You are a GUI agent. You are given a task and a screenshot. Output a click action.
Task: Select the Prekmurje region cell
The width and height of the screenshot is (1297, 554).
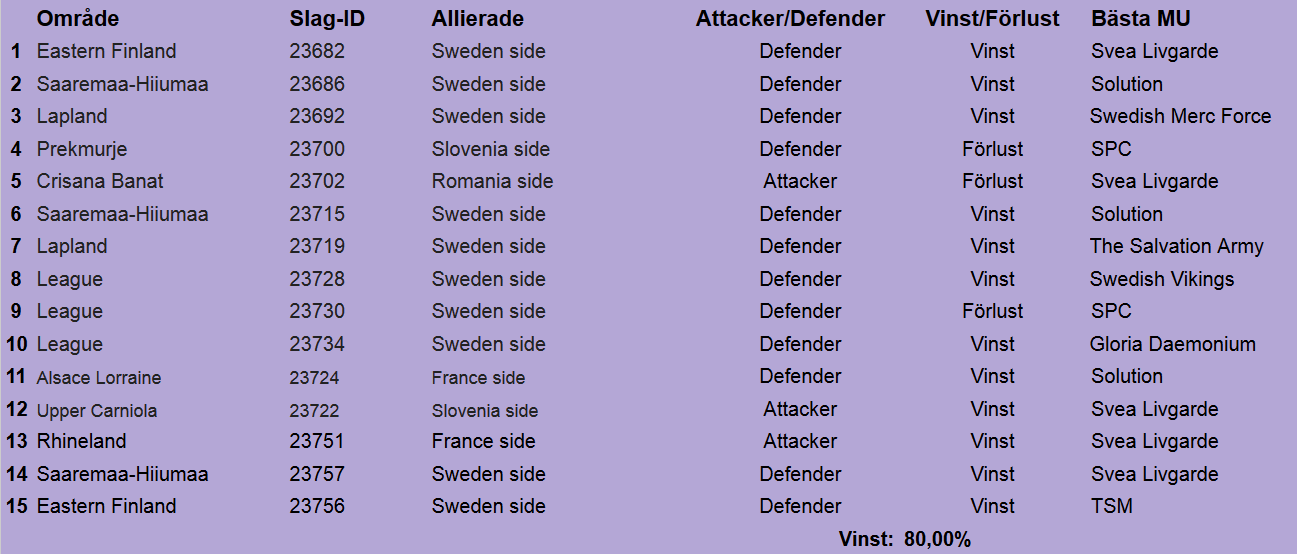coord(82,149)
